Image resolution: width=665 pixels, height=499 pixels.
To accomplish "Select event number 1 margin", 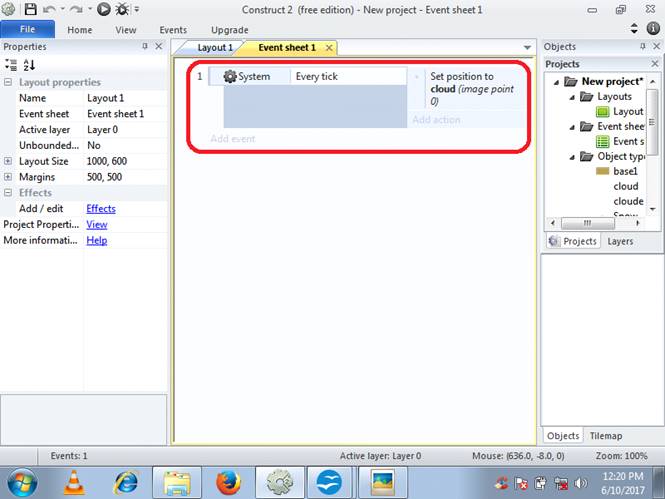I will tap(199, 76).
